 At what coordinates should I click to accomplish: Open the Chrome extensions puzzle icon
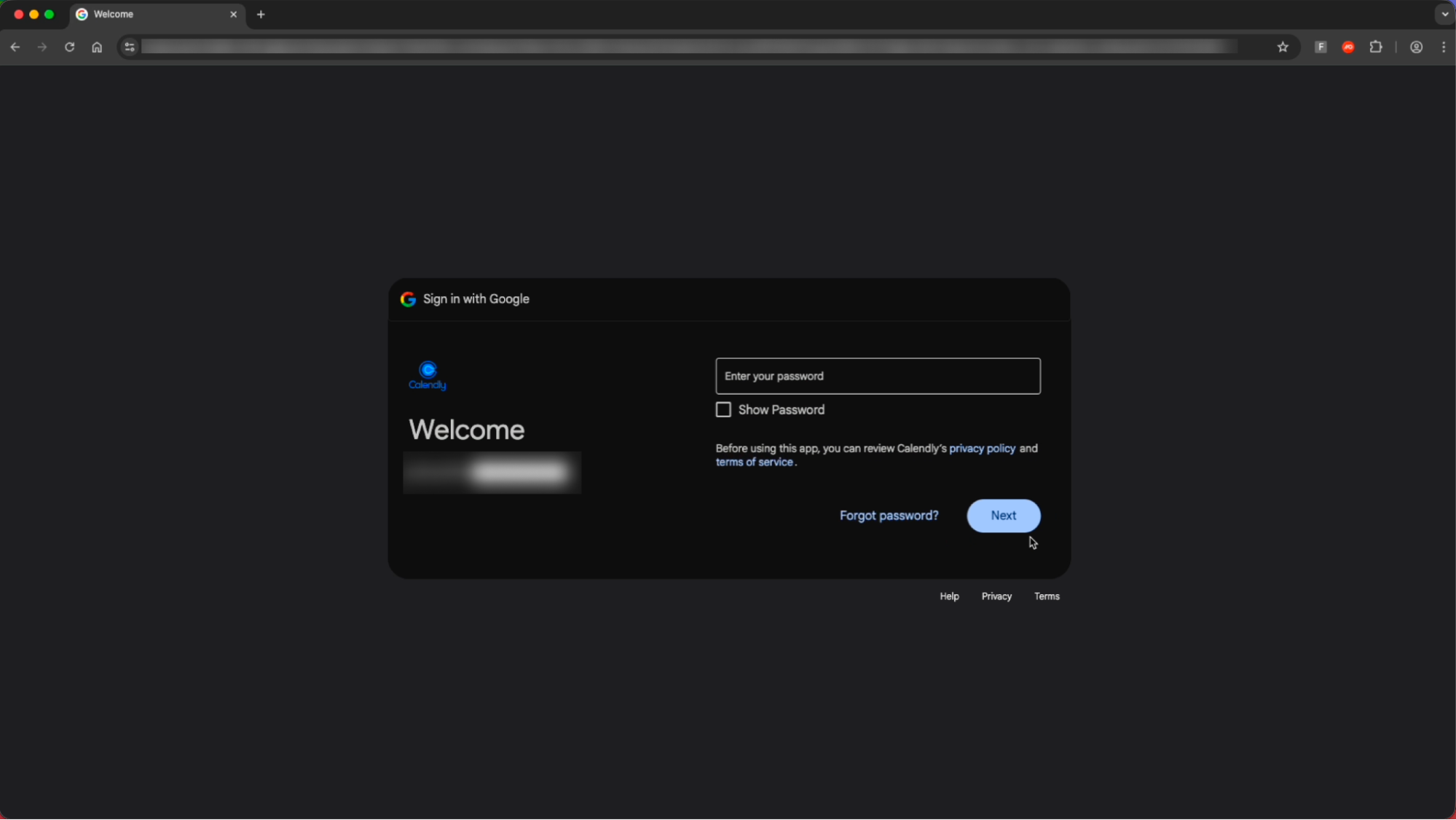pos(1376,47)
